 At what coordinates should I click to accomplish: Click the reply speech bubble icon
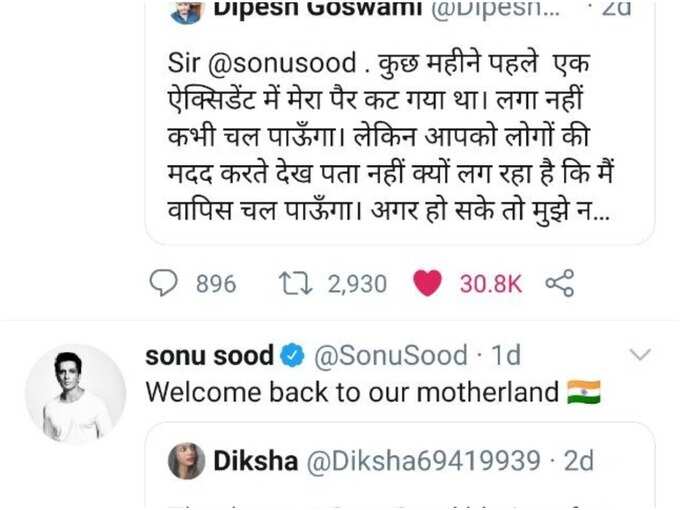163,283
